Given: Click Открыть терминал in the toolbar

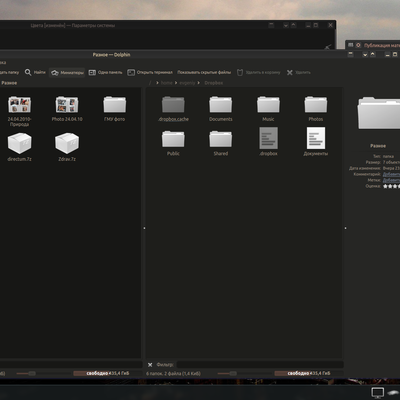Looking at the screenshot, I should pos(150,72).
